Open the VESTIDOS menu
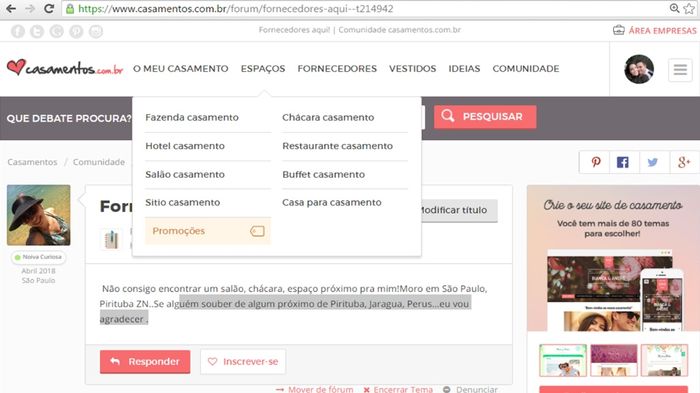The width and height of the screenshot is (700, 393). tap(412, 69)
